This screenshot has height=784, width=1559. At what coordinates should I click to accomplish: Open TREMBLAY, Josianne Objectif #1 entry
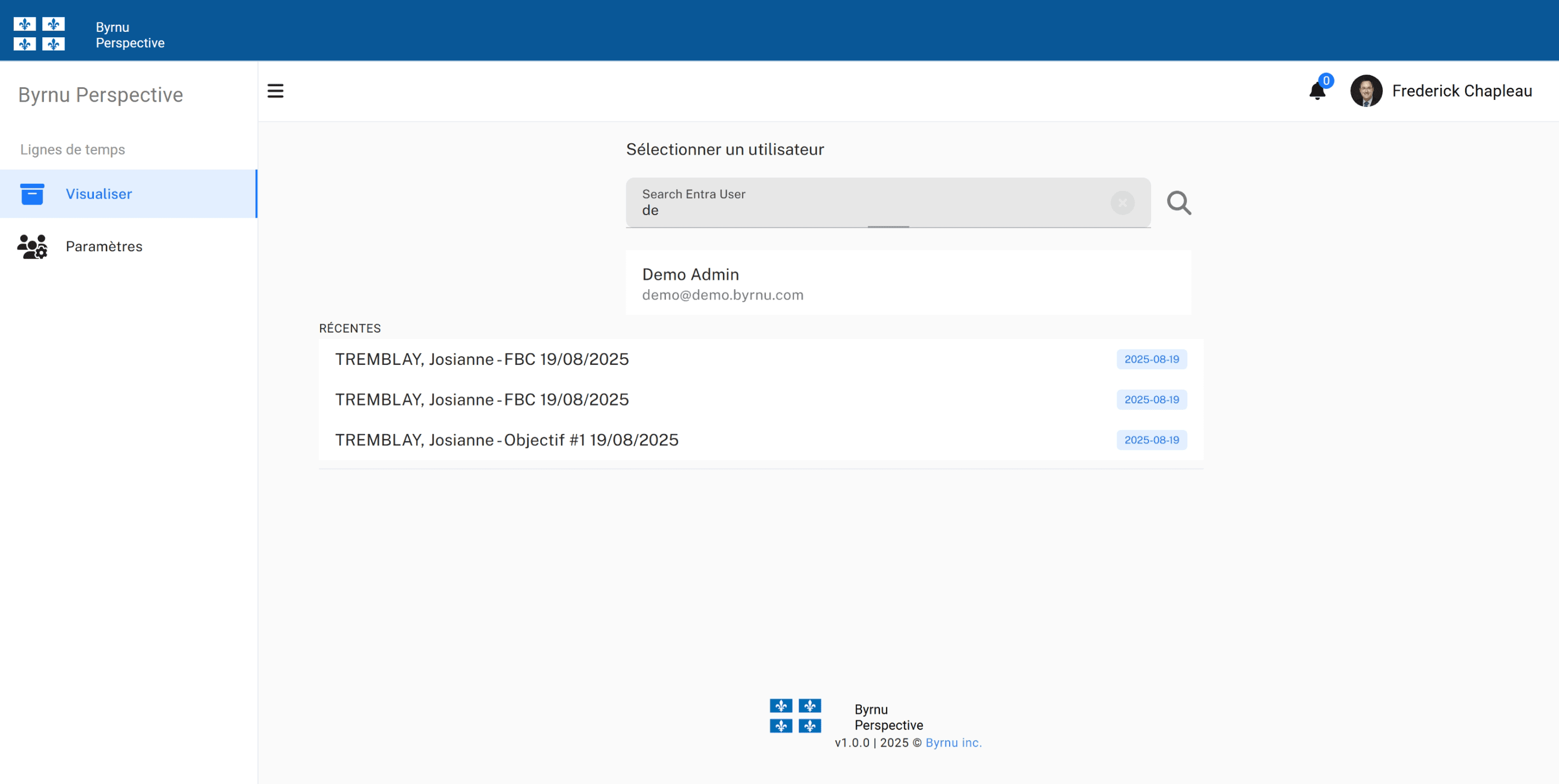pos(507,441)
